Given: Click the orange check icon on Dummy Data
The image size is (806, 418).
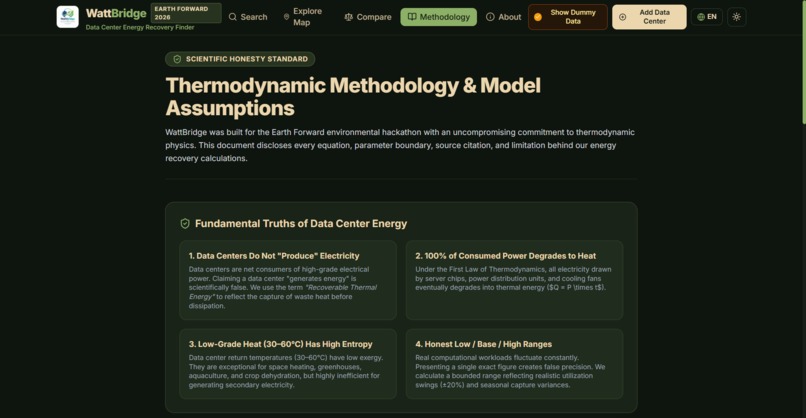Looking at the screenshot, I should 538,17.
